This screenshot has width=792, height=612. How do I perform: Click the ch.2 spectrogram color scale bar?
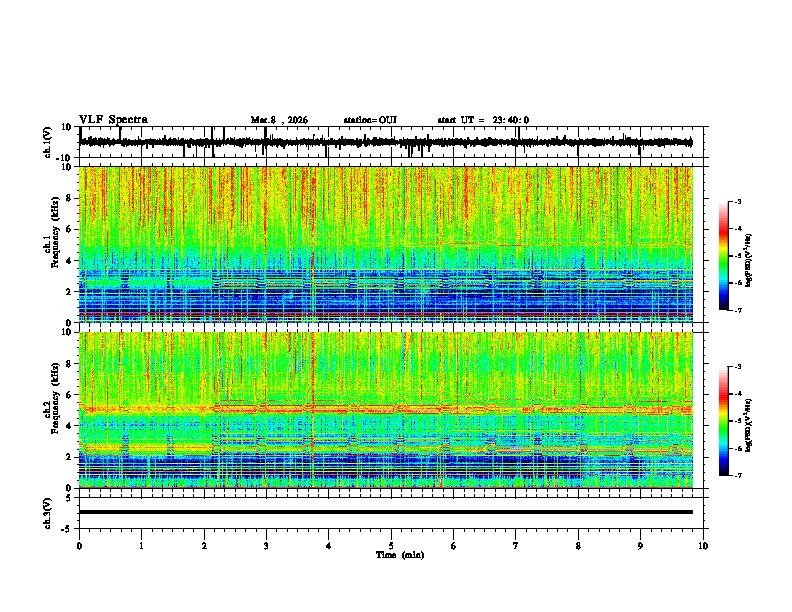point(724,421)
